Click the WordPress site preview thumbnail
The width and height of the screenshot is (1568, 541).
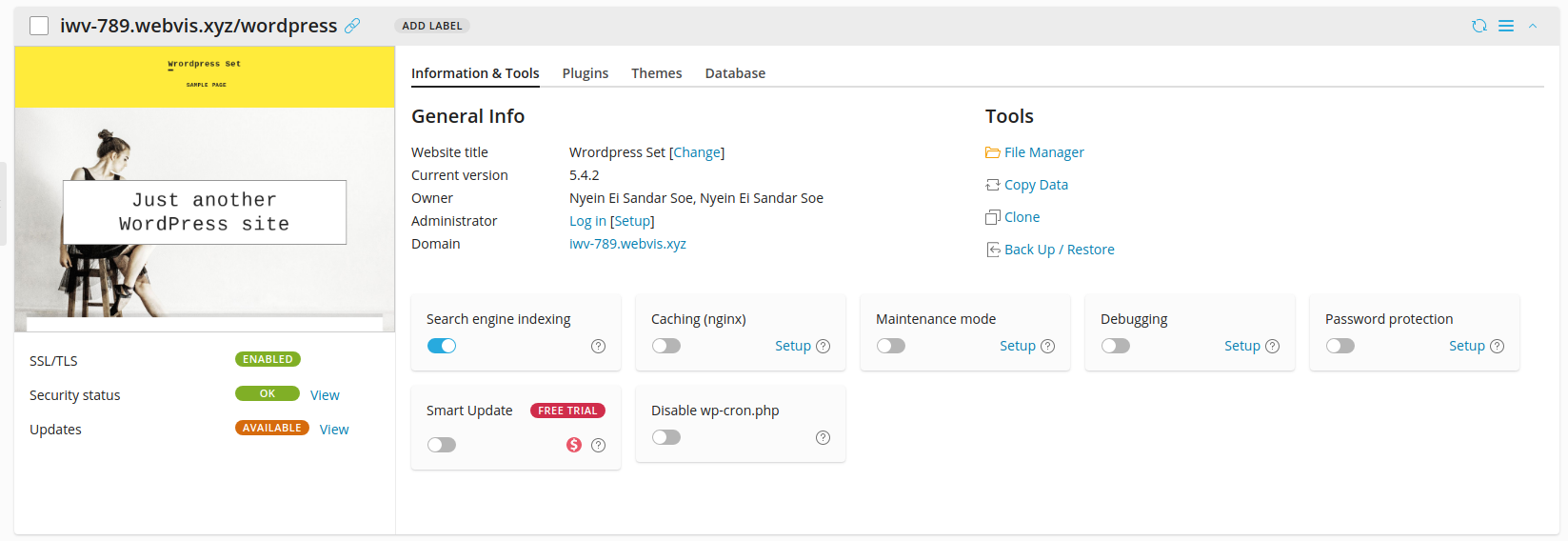tap(205, 189)
